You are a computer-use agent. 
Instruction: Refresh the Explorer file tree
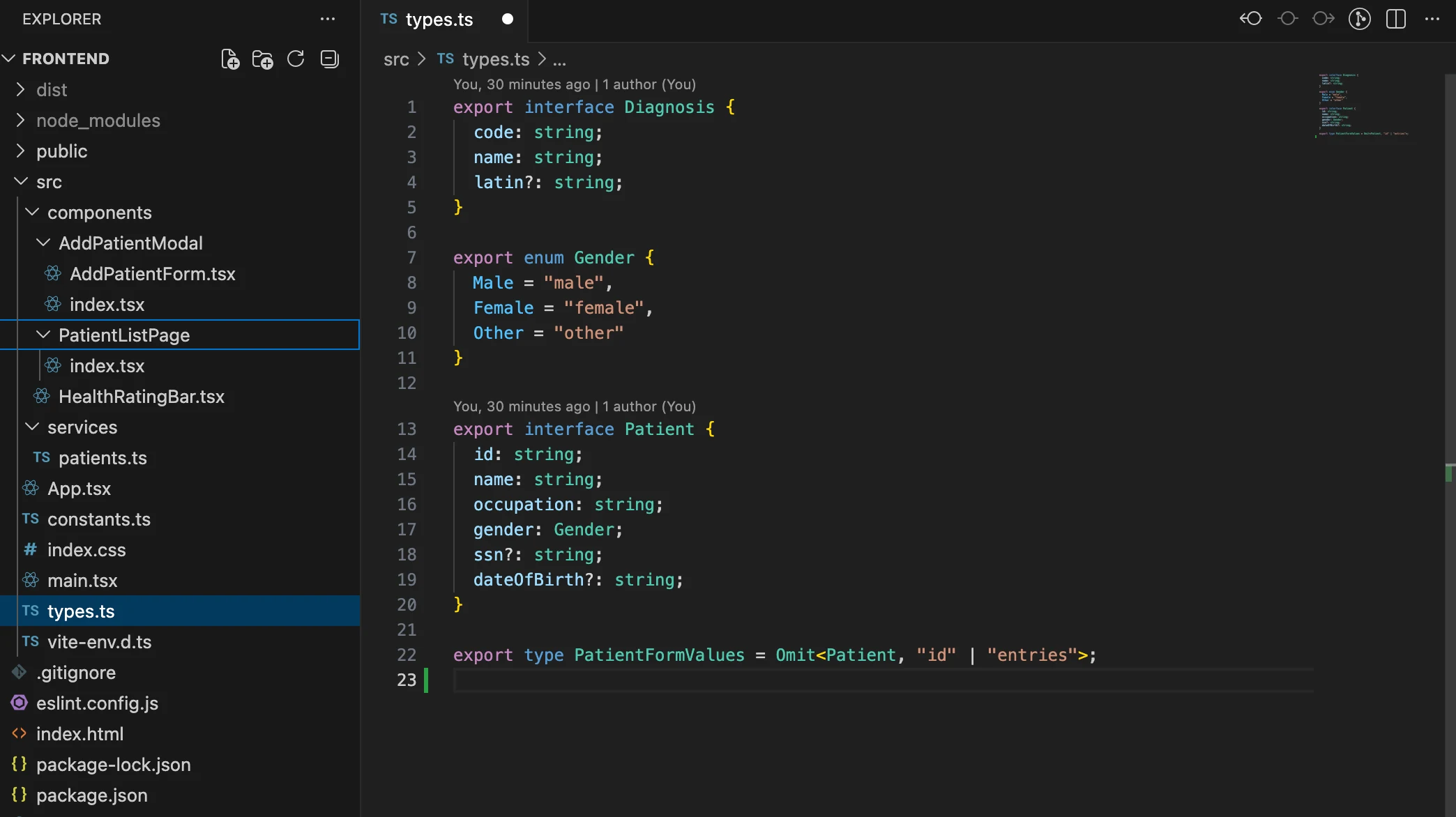tap(296, 59)
